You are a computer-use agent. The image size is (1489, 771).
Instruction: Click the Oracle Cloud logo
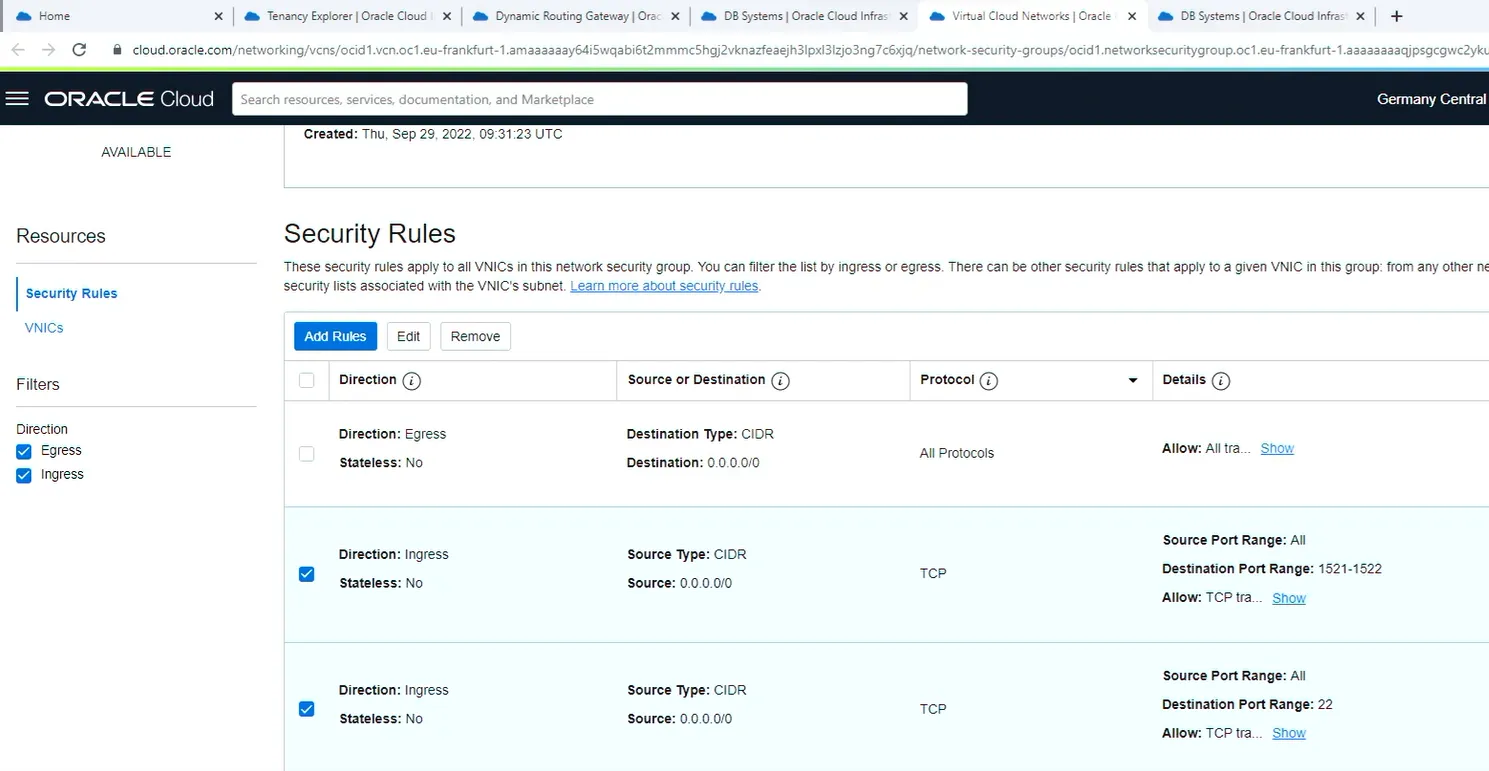(129, 99)
